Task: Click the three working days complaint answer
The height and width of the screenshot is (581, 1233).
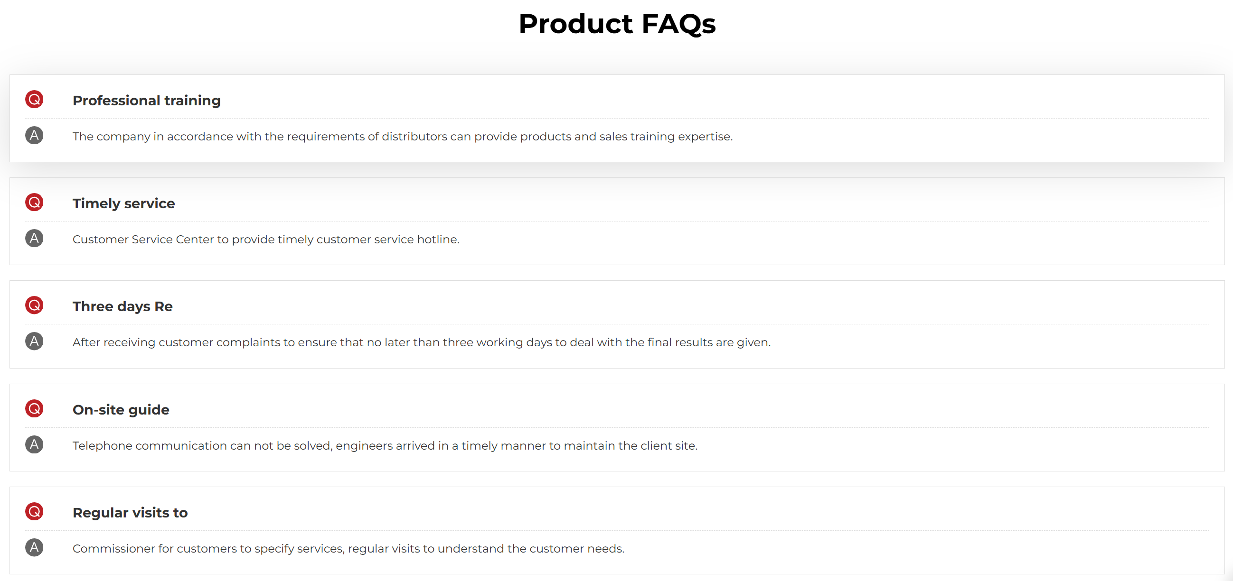Action: tap(421, 343)
